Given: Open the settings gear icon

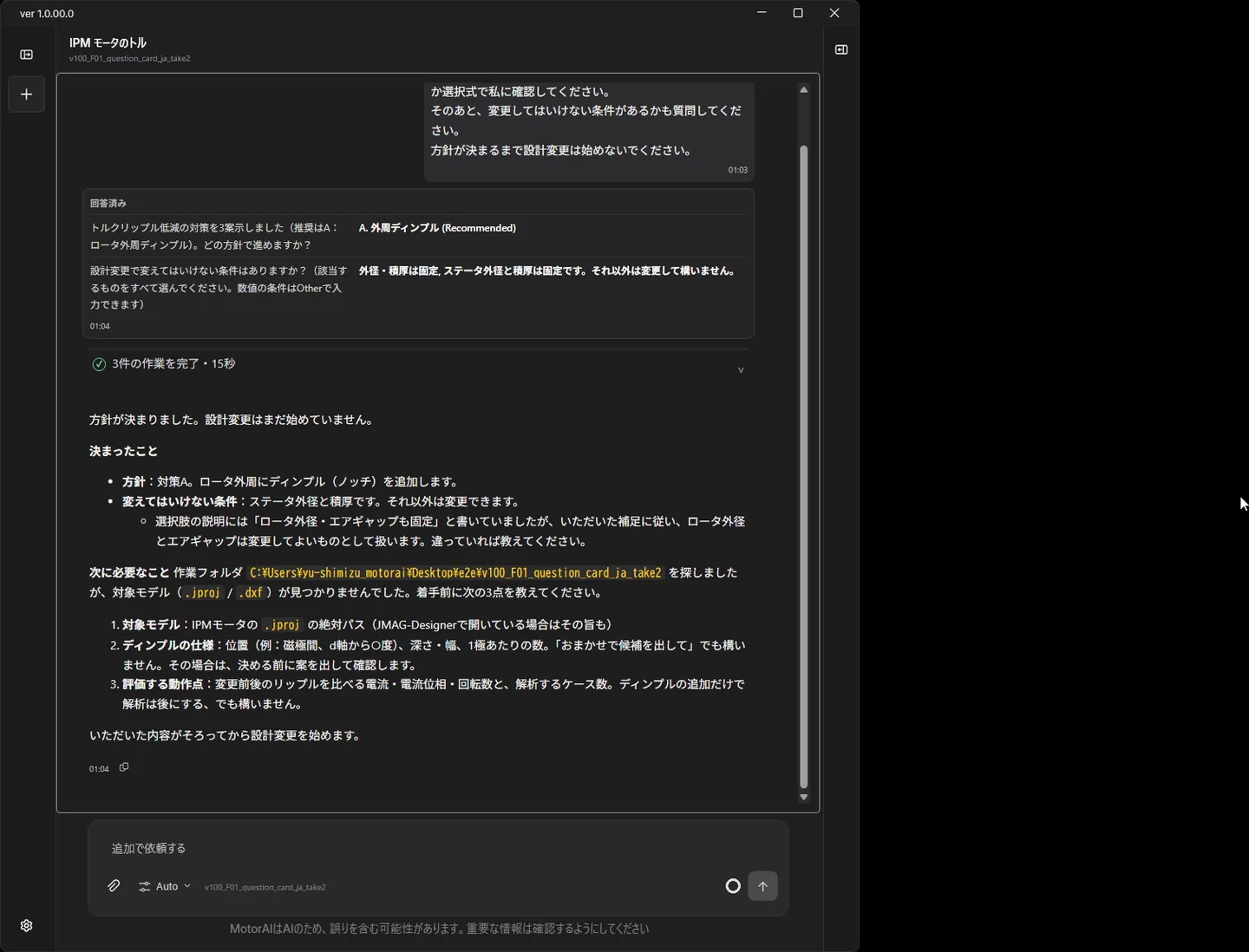Looking at the screenshot, I should click(27, 926).
